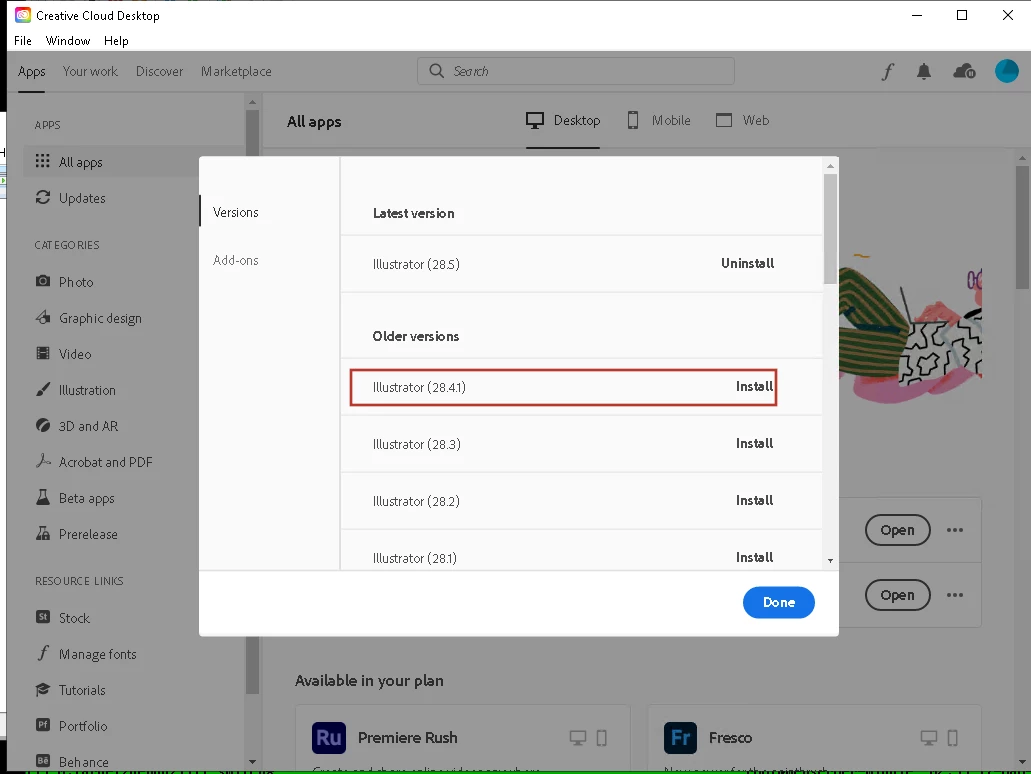Click the Portfolio icon
Image resolution: width=1031 pixels, height=774 pixels.
coord(43,725)
